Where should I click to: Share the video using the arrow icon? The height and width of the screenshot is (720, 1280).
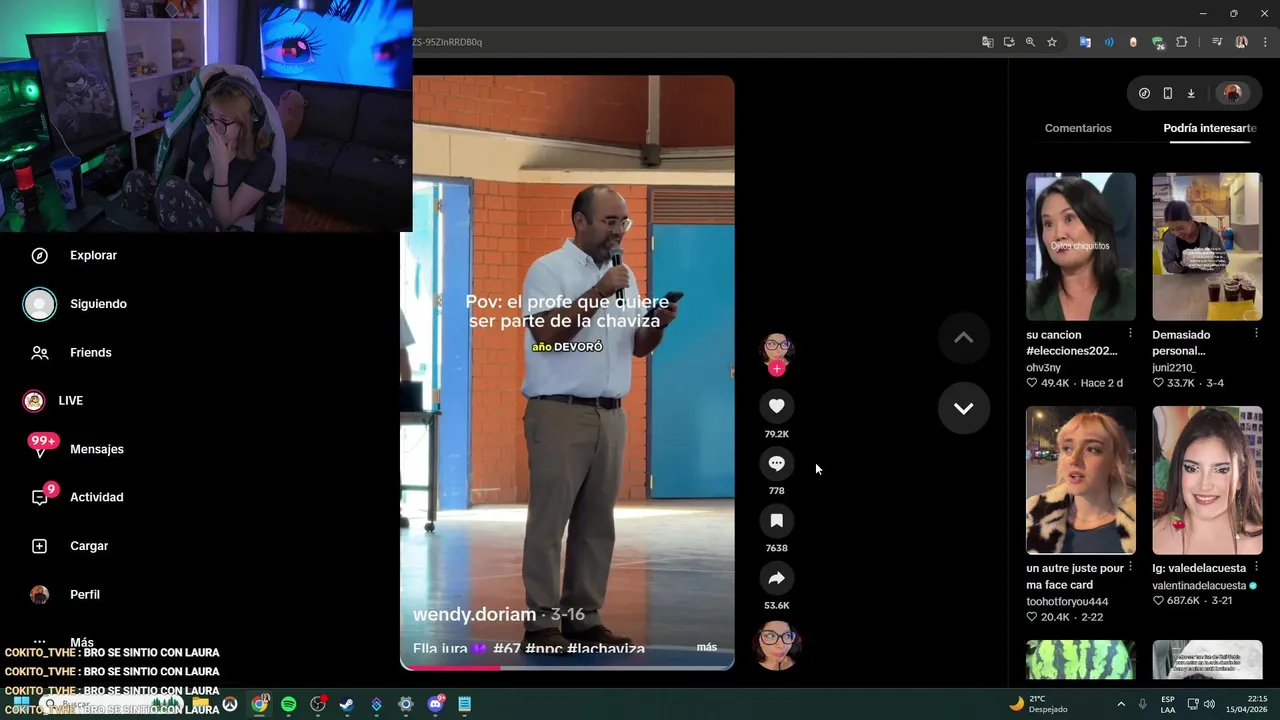click(776, 578)
